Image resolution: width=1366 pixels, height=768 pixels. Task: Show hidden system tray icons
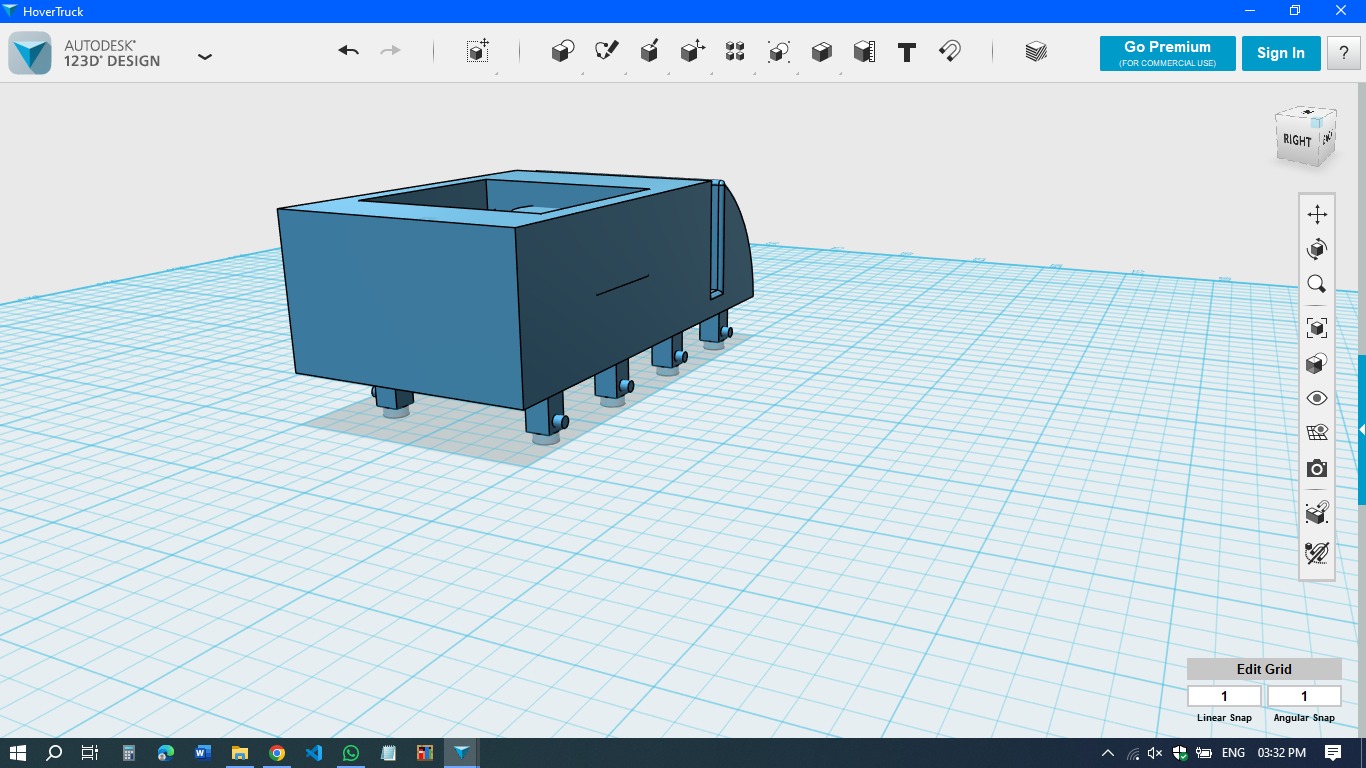coord(1107,753)
